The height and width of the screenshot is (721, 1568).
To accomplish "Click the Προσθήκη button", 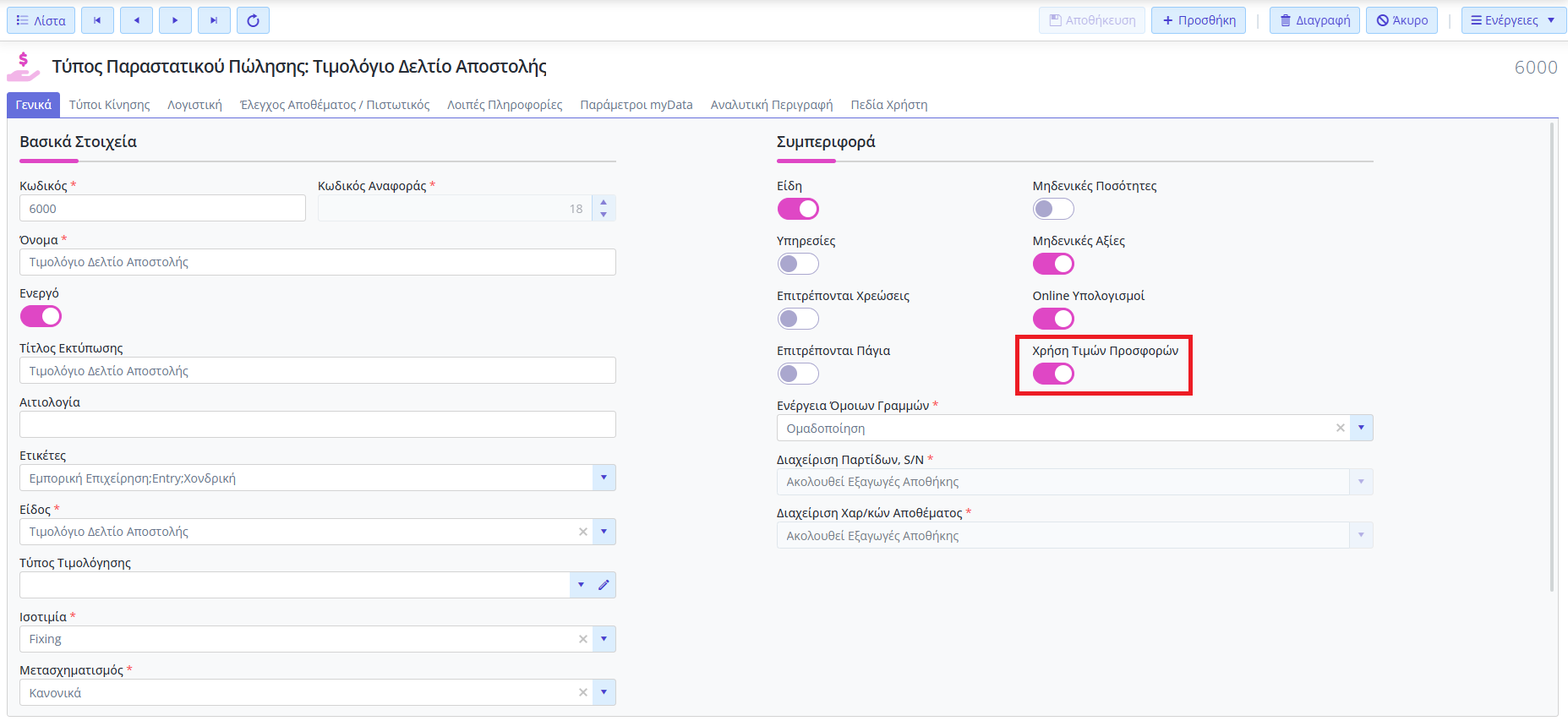I will pyautogui.click(x=1199, y=20).
